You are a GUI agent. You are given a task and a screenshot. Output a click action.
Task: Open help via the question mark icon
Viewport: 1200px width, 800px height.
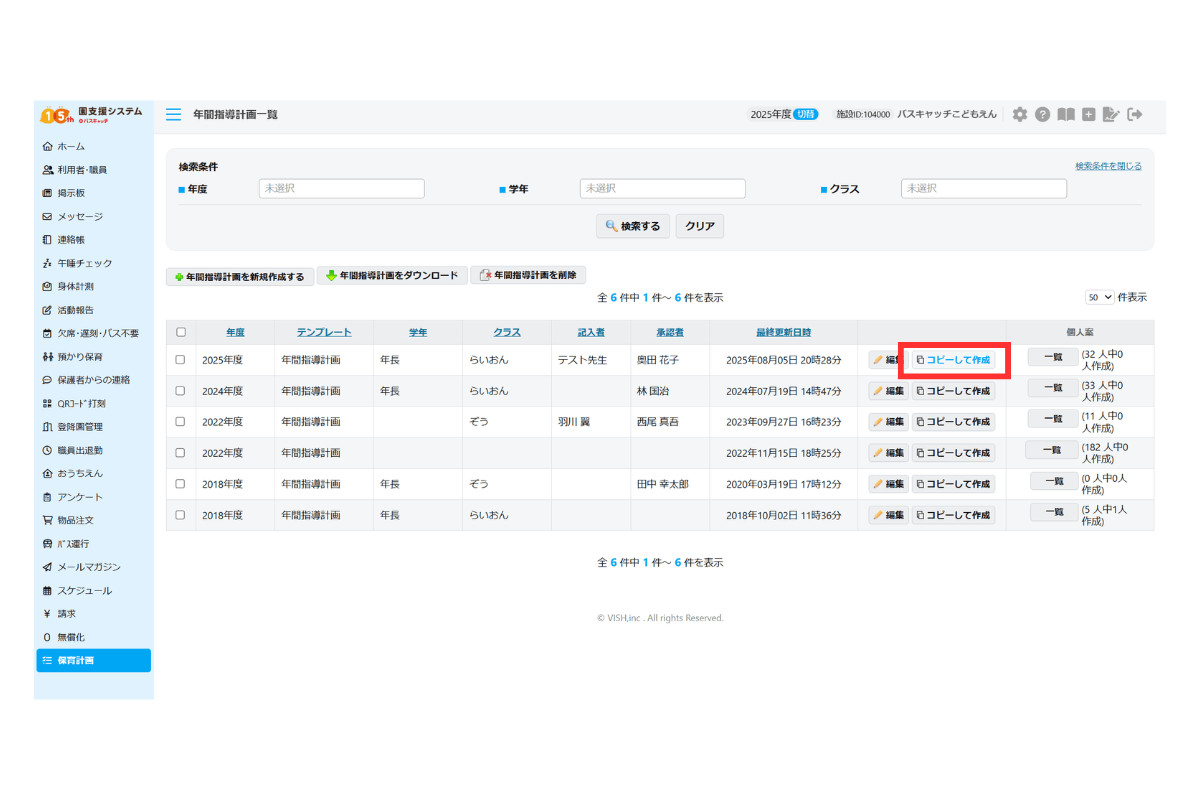1042,114
